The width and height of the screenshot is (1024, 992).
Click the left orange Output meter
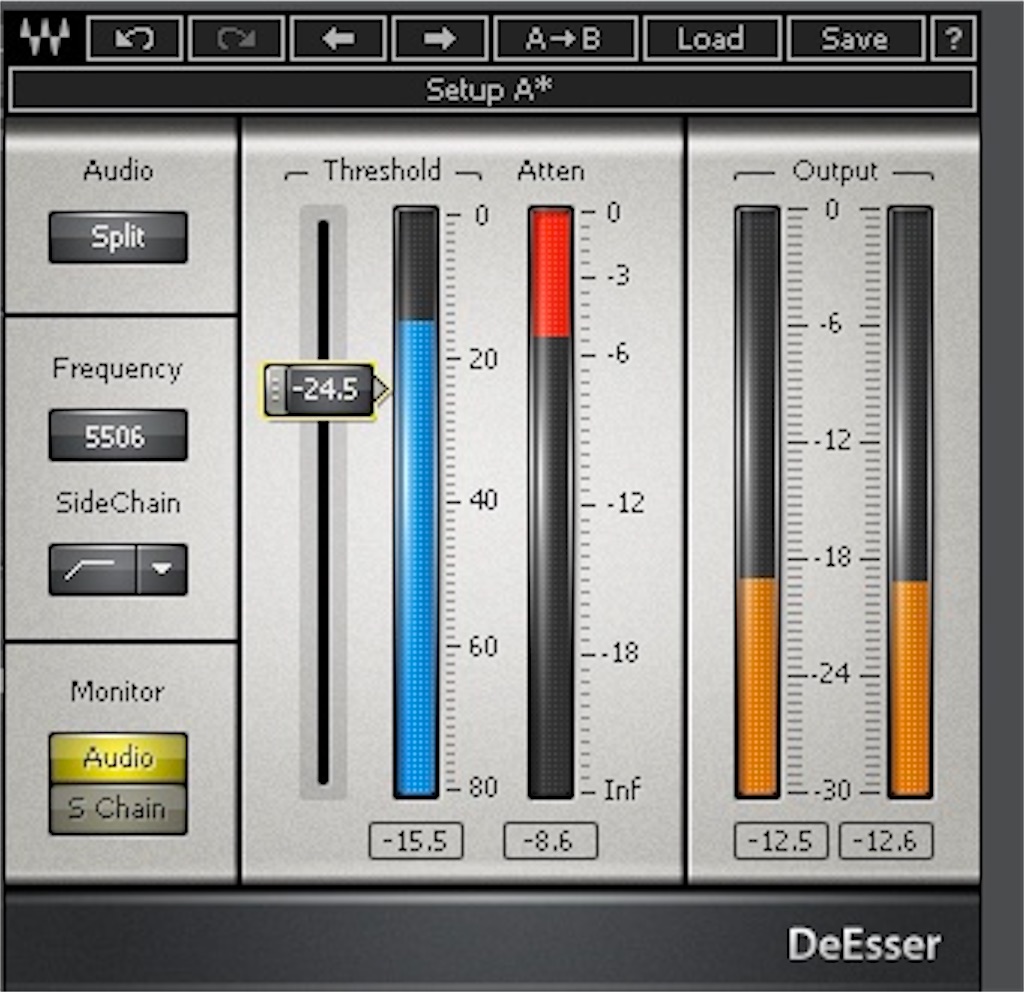[758, 502]
